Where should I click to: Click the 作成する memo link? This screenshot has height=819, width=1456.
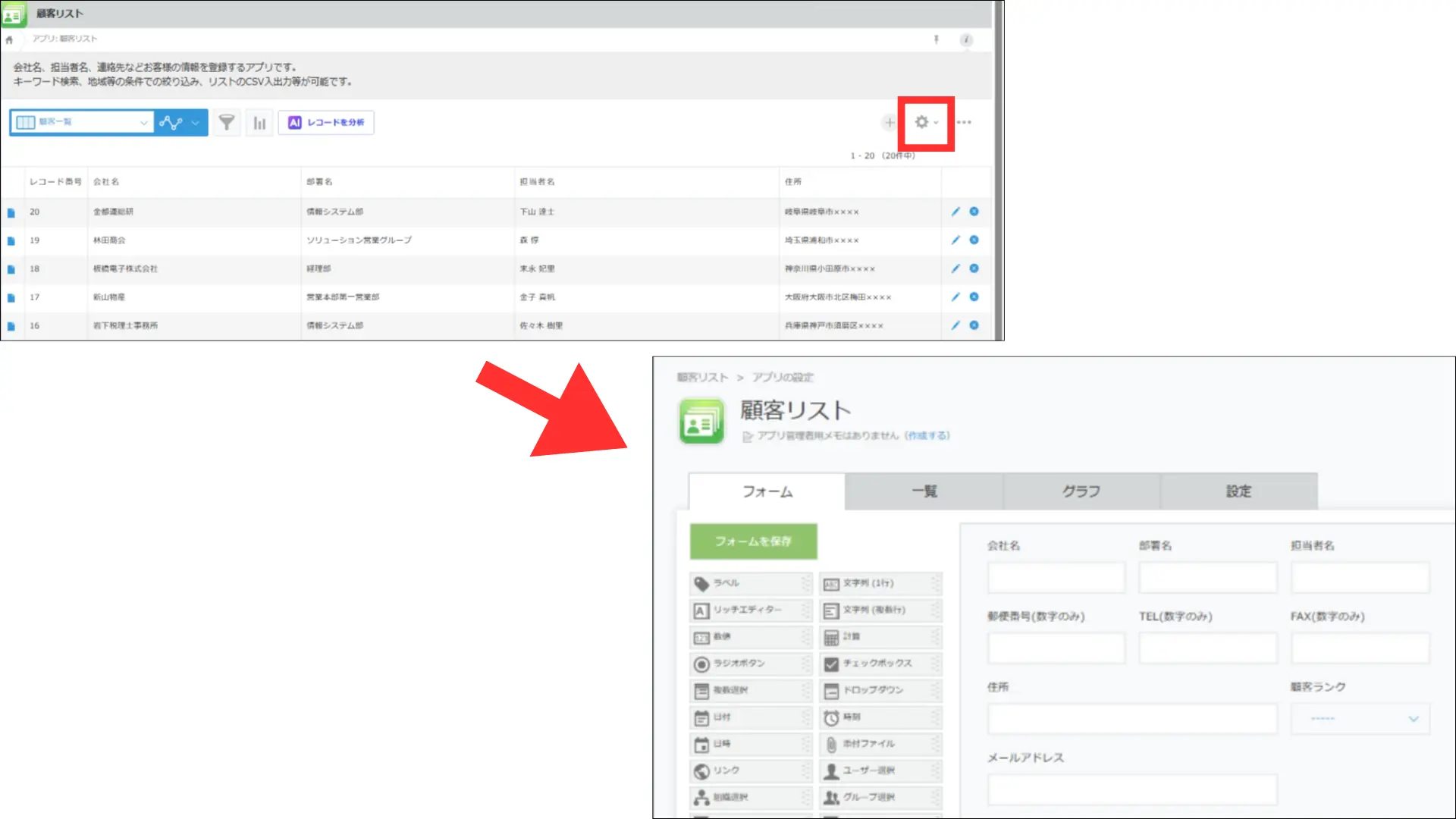click(927, 435)
